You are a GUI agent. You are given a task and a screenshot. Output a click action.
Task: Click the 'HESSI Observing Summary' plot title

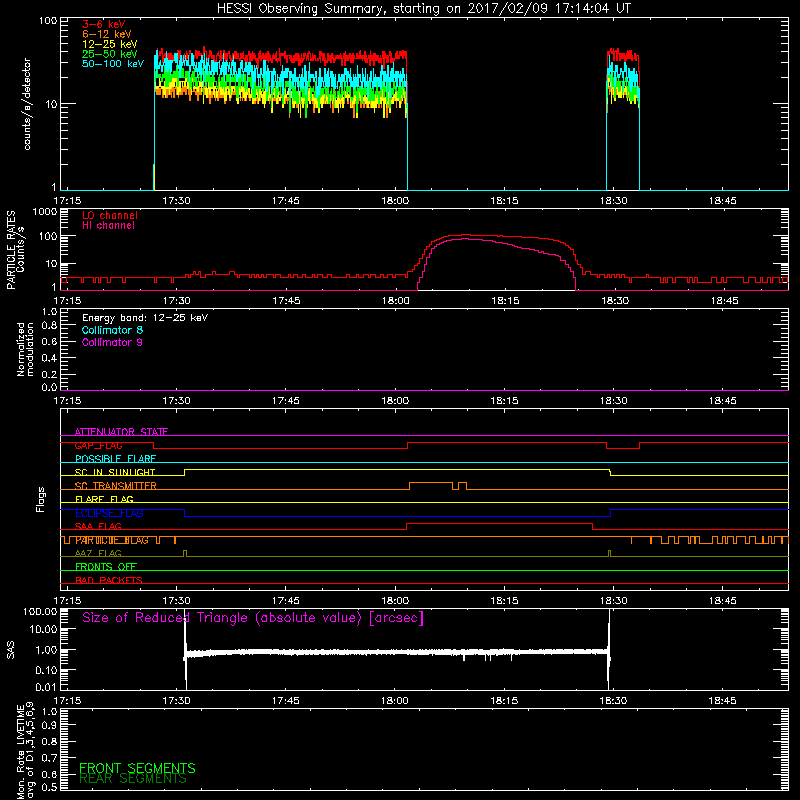[423, 9]
